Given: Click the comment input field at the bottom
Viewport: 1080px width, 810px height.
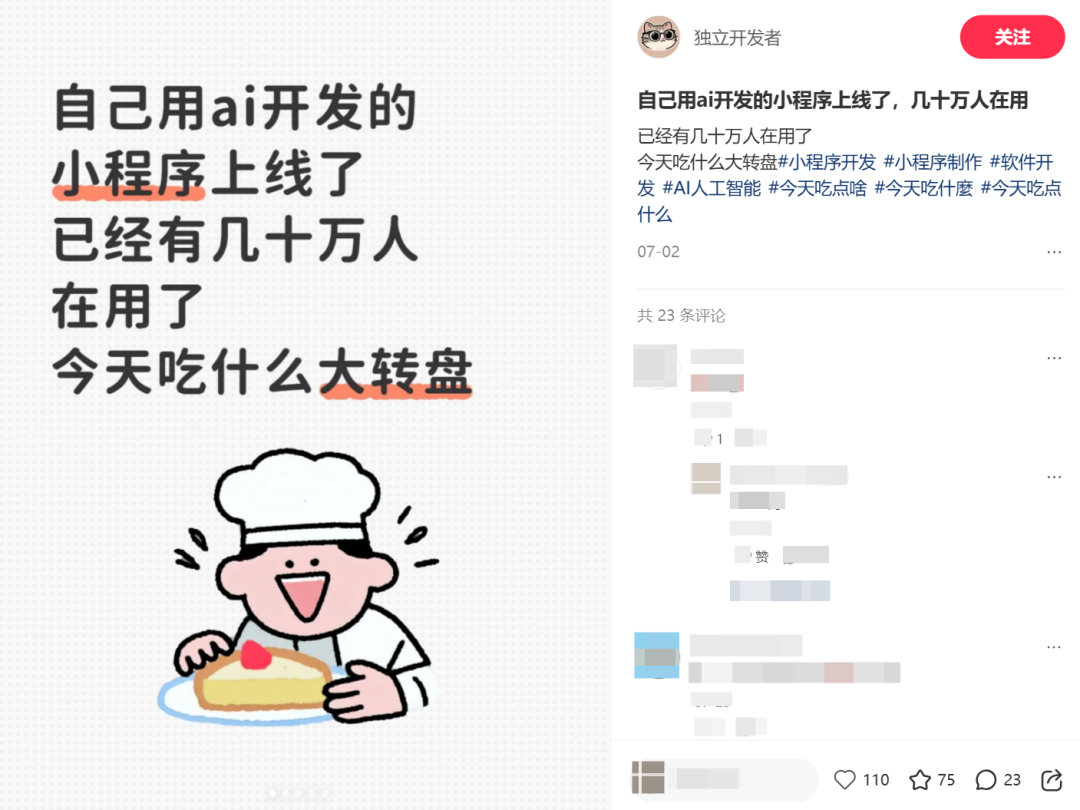Looking at the screenshot, I should 723,779.
